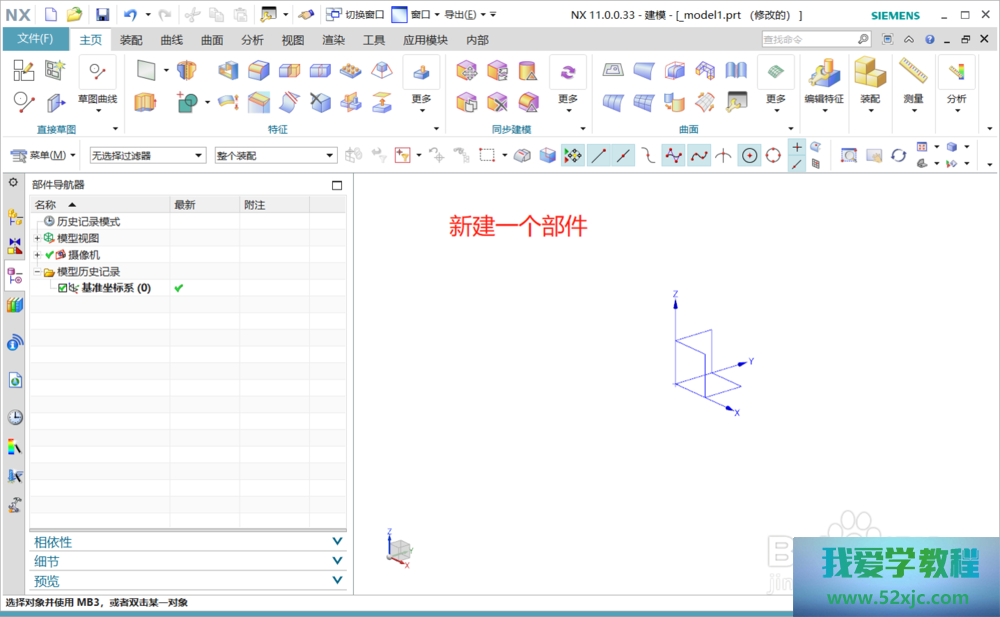This screenshot has height=617, width=1000.
Task: Switch to the 曲线 ribbon tab
Action: pyautogui.click(x=171, y=40)
